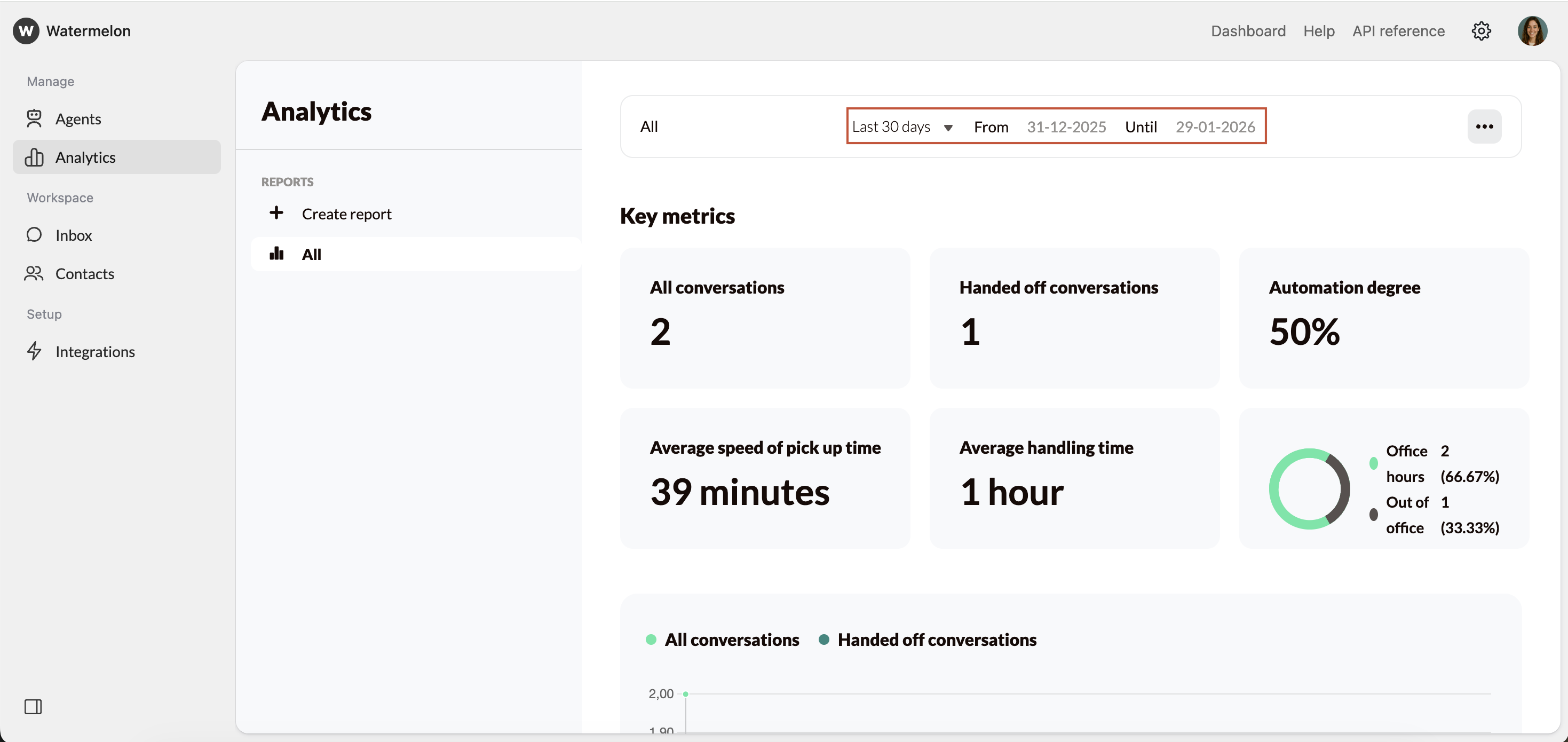
Task: Open the Analytics section in the sidebar
Action: point(85,157)
